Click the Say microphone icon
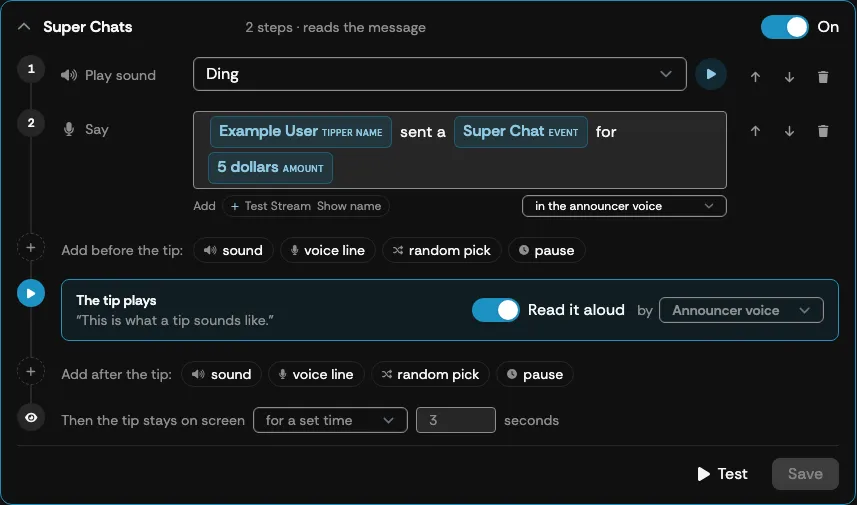 [69, 130]
